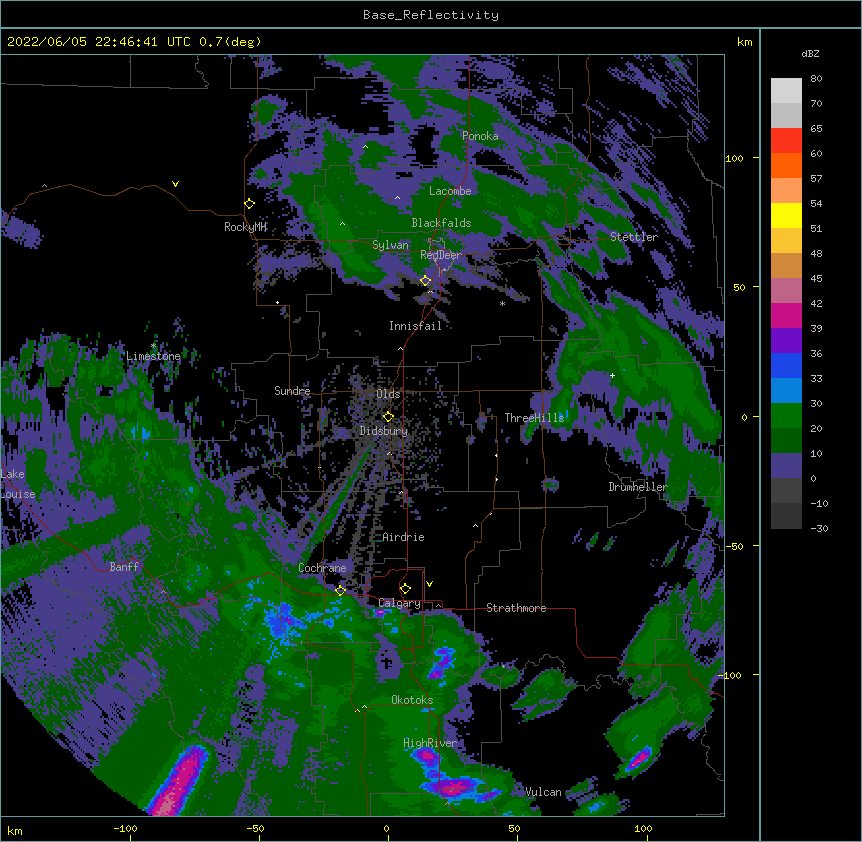Click the Sylvan label on the map
Screen dimensions: 862x842
pos(390,245)
